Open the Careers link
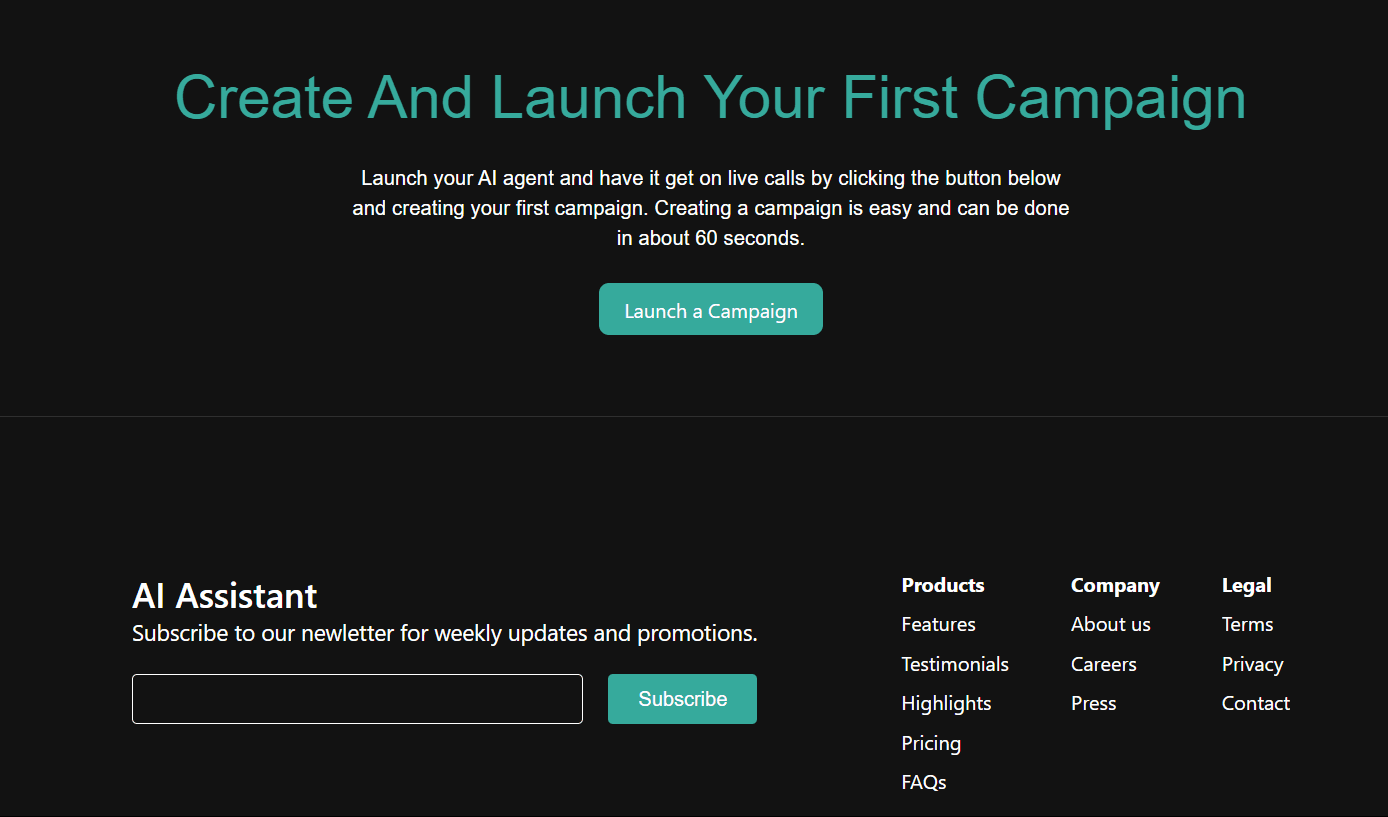This screenshot has height=817, width=1388. [1103, 664]
